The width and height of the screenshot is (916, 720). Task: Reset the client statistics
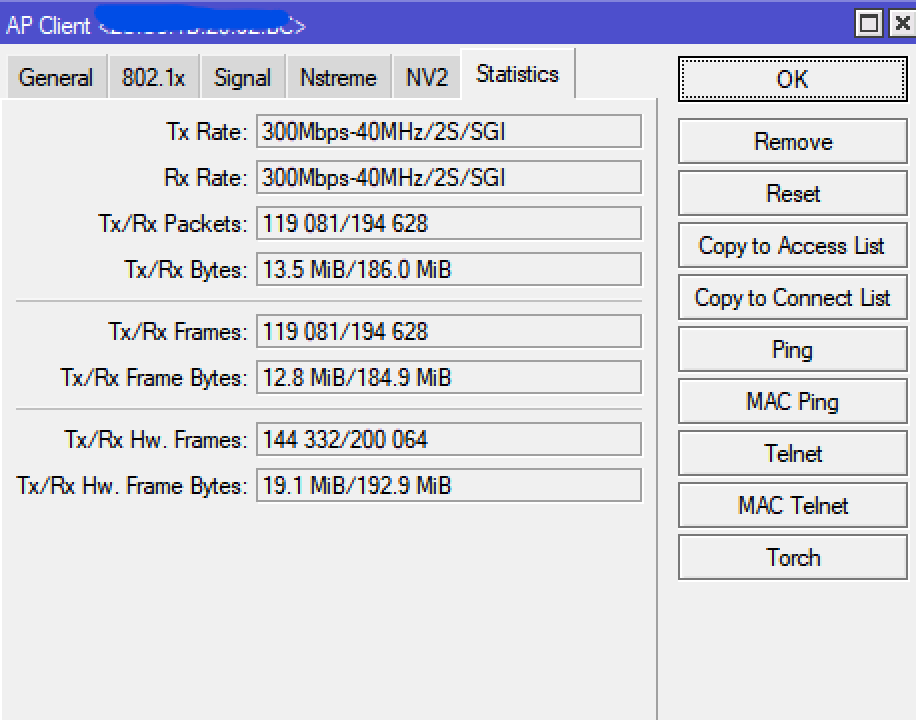click(793, 194)
